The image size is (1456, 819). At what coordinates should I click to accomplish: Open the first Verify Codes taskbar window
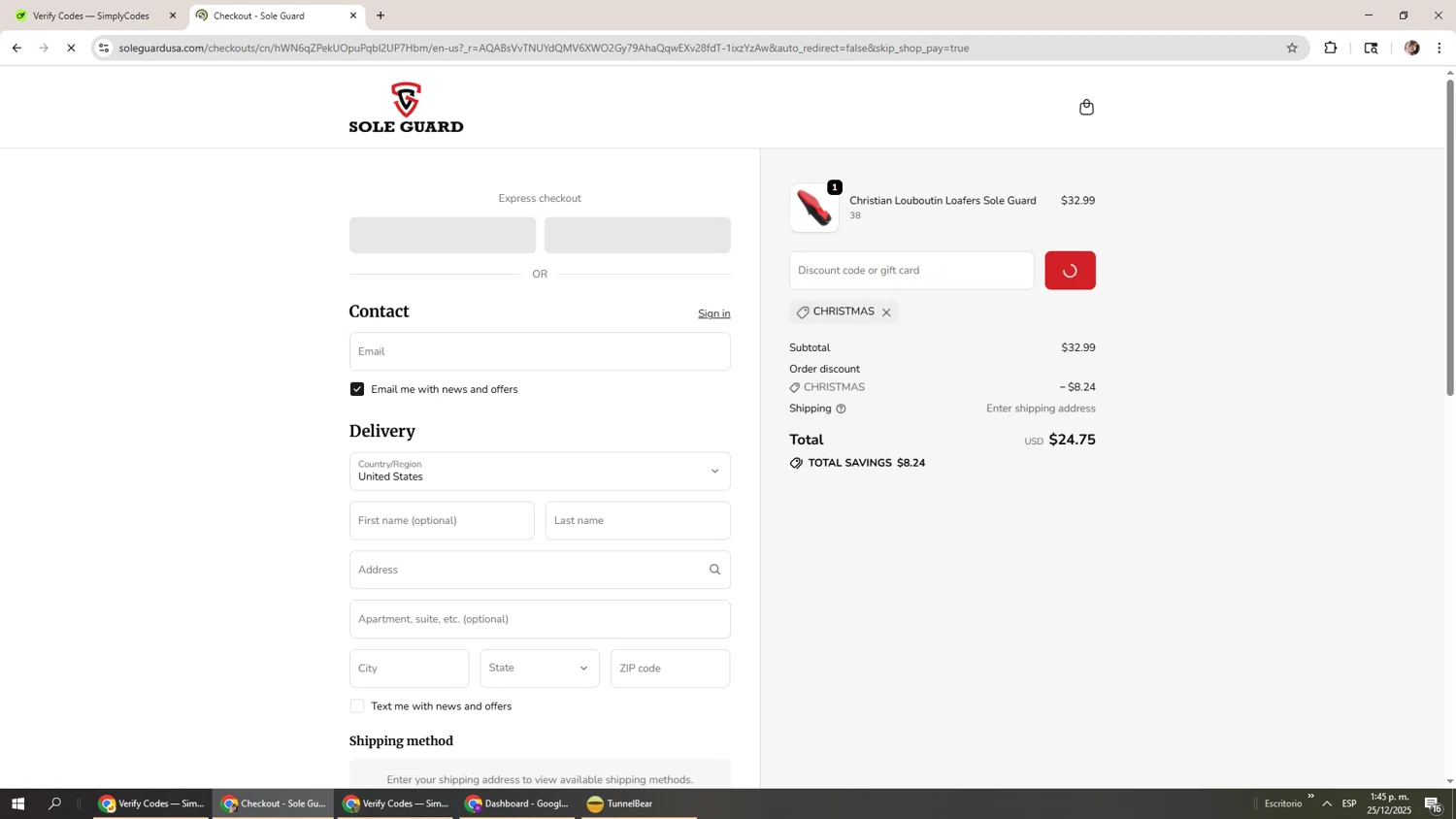[x=151, y=803]
